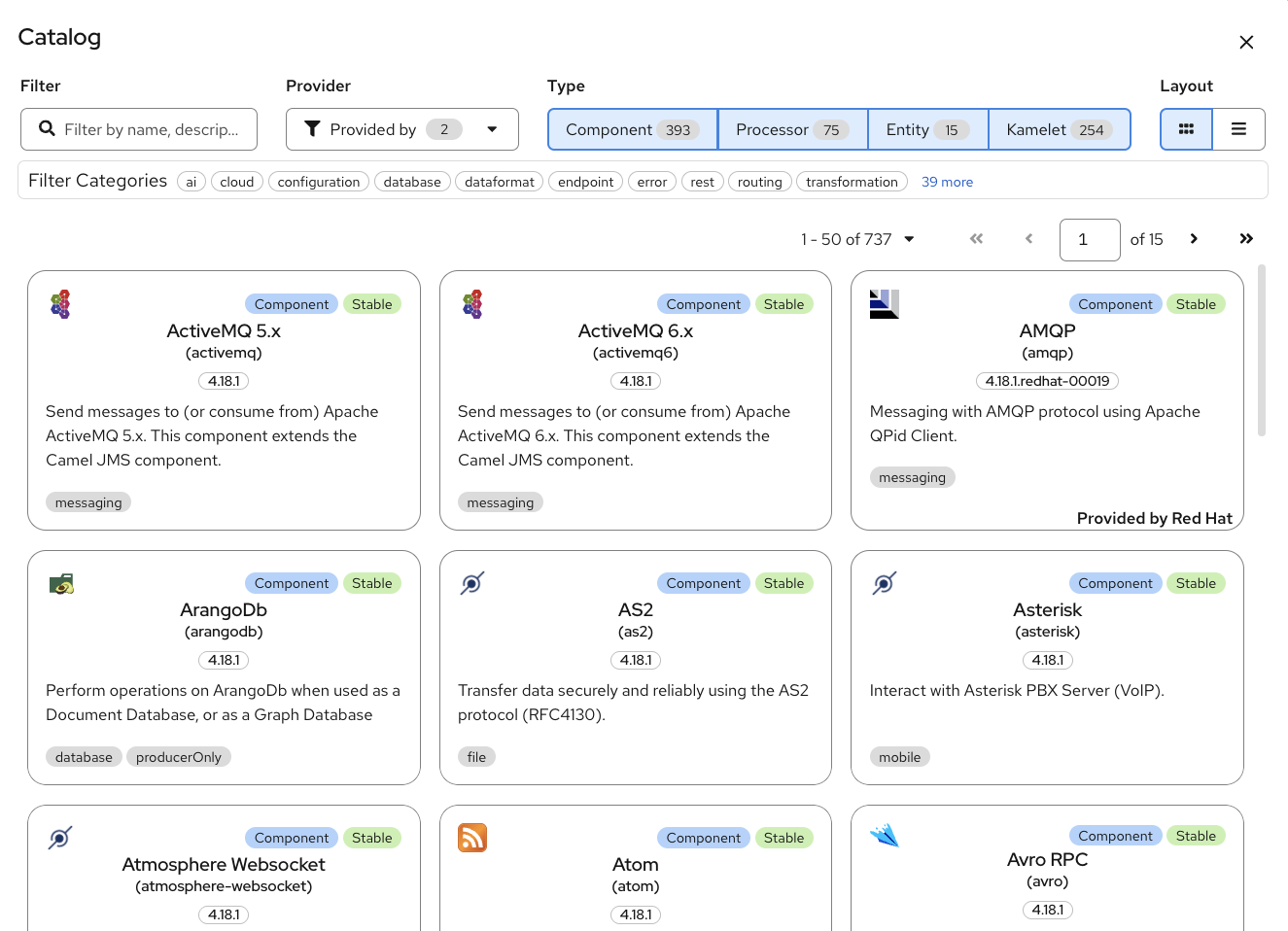1288x931 pixels.
Task: Click the AMQP component icon
Action: point(885,304)
